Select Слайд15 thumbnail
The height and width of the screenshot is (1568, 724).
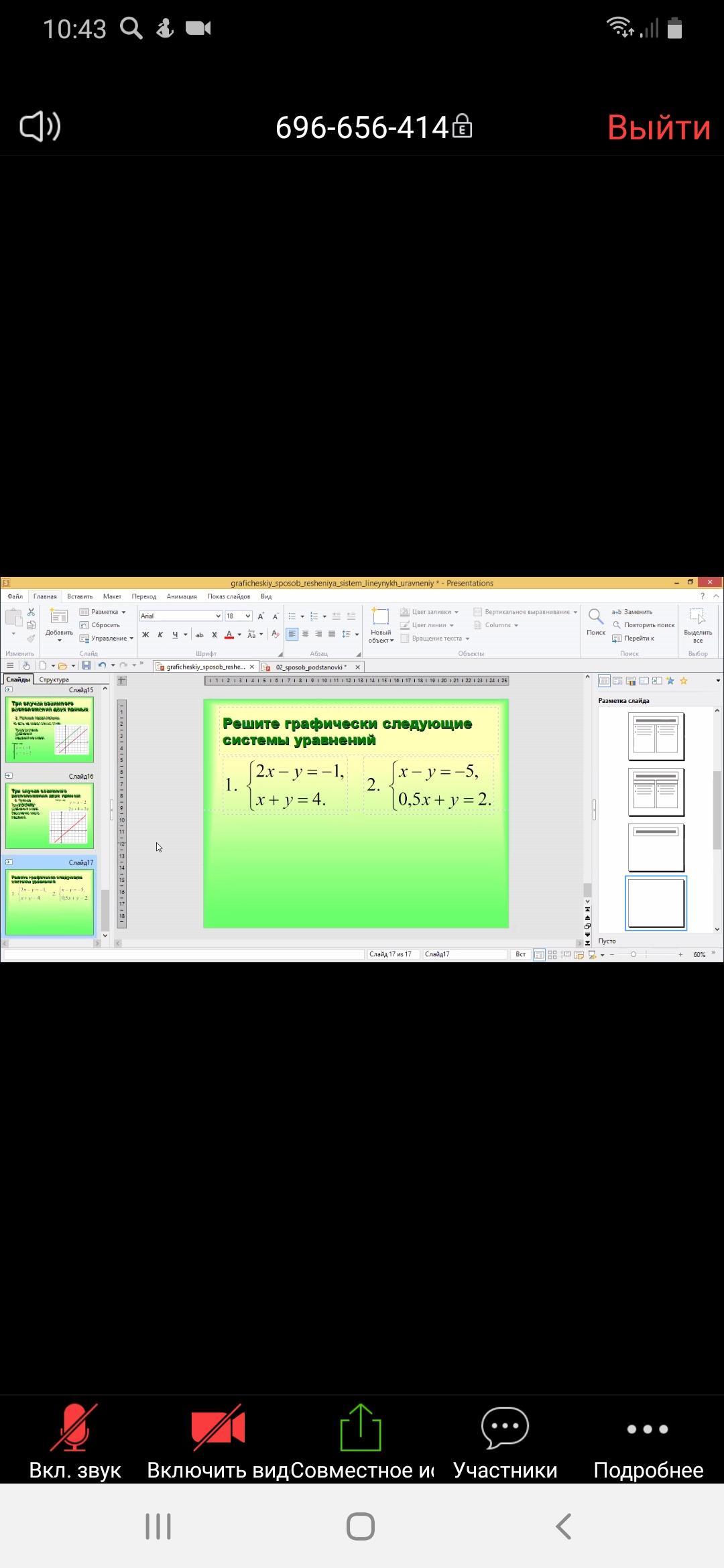click(50, 729)
